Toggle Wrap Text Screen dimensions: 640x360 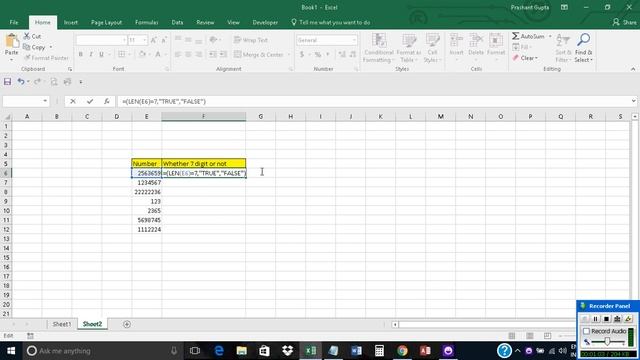pos(251,40)
